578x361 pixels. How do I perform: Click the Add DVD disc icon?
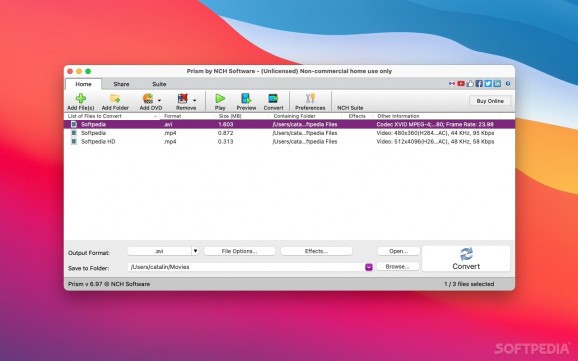tap(148, 98)
